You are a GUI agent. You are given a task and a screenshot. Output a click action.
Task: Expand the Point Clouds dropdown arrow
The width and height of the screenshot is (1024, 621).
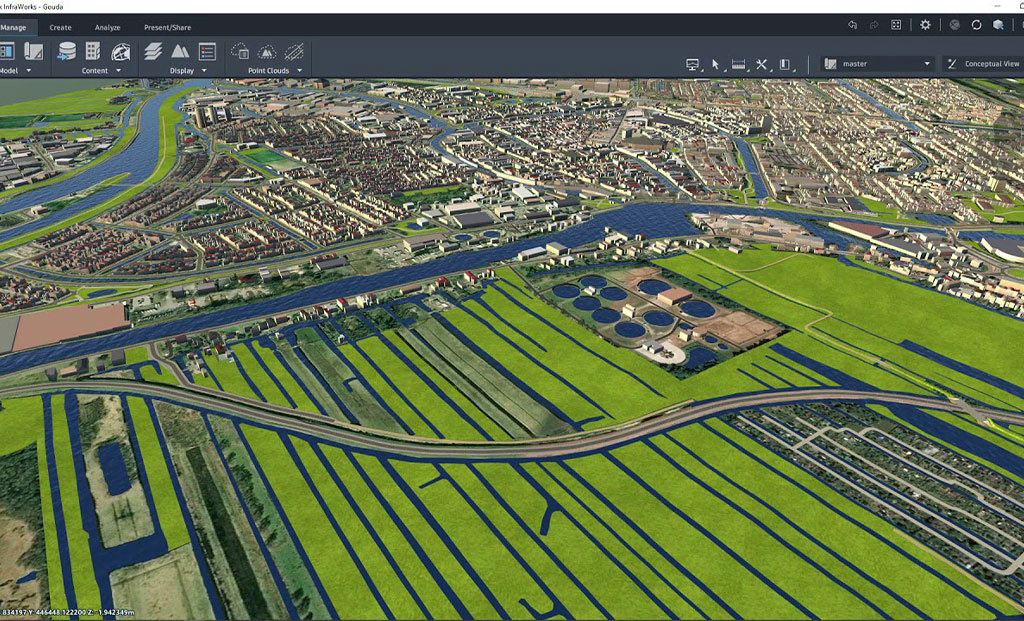300,71
